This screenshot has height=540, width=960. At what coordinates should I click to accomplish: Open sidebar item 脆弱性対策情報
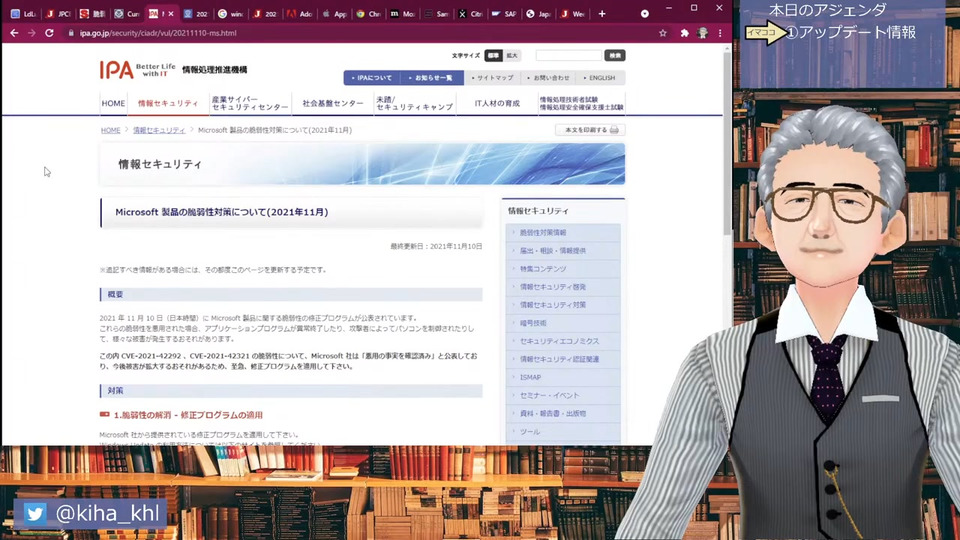click(x=563, y=233)
